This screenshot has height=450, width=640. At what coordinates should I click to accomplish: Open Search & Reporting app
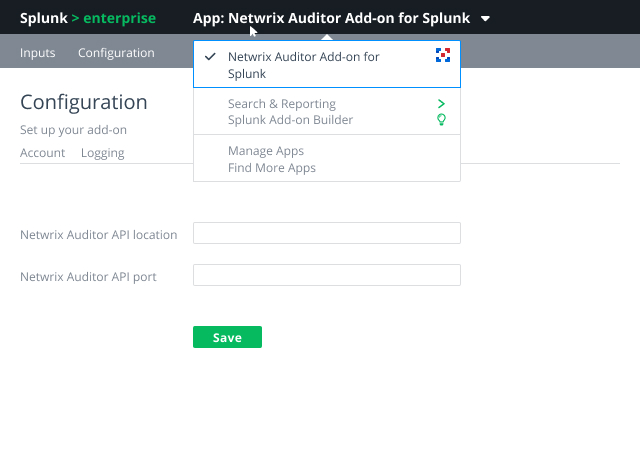[x=282, y=104]
